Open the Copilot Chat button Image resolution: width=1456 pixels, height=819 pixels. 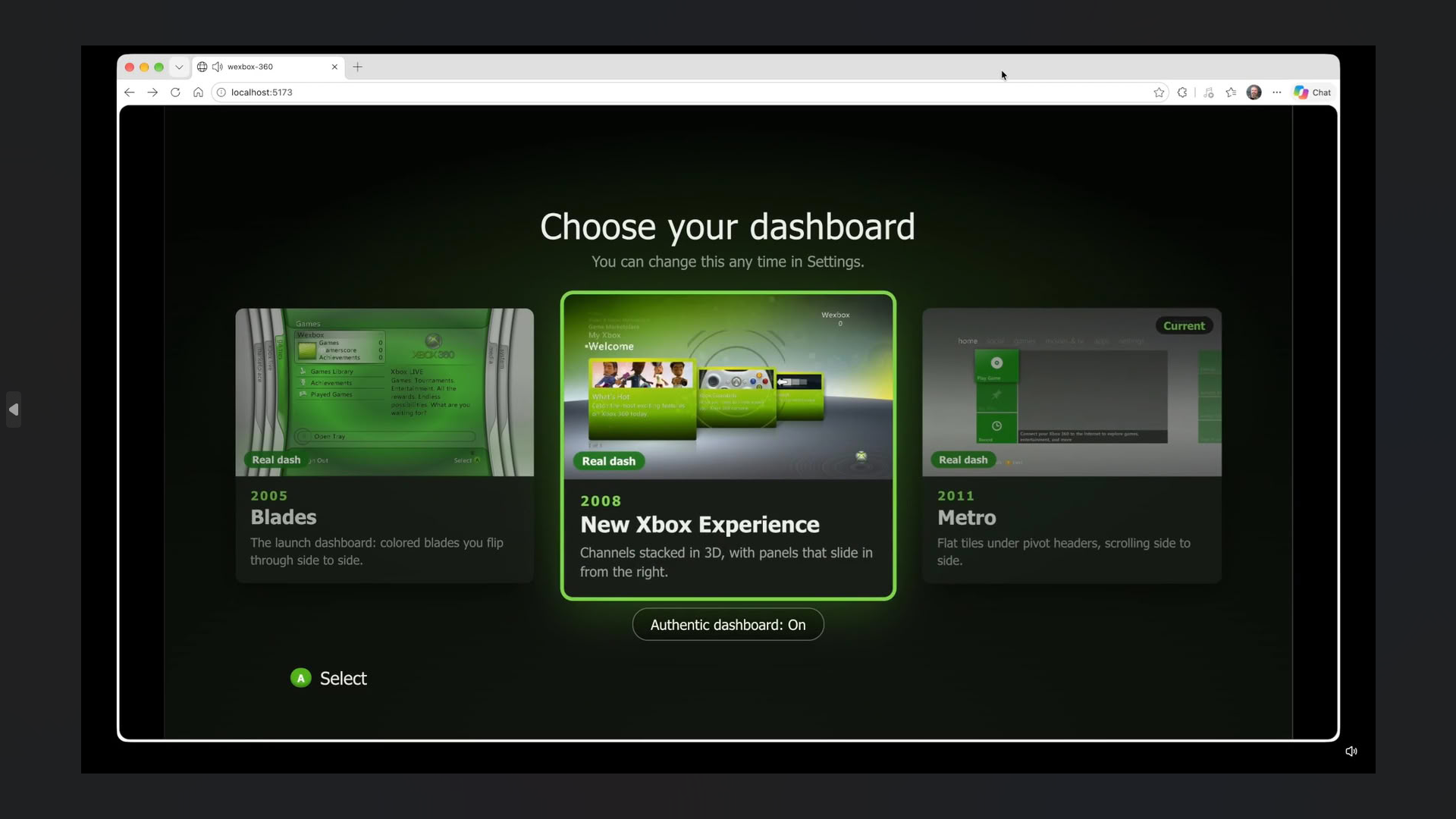(x=1313, y=93)
